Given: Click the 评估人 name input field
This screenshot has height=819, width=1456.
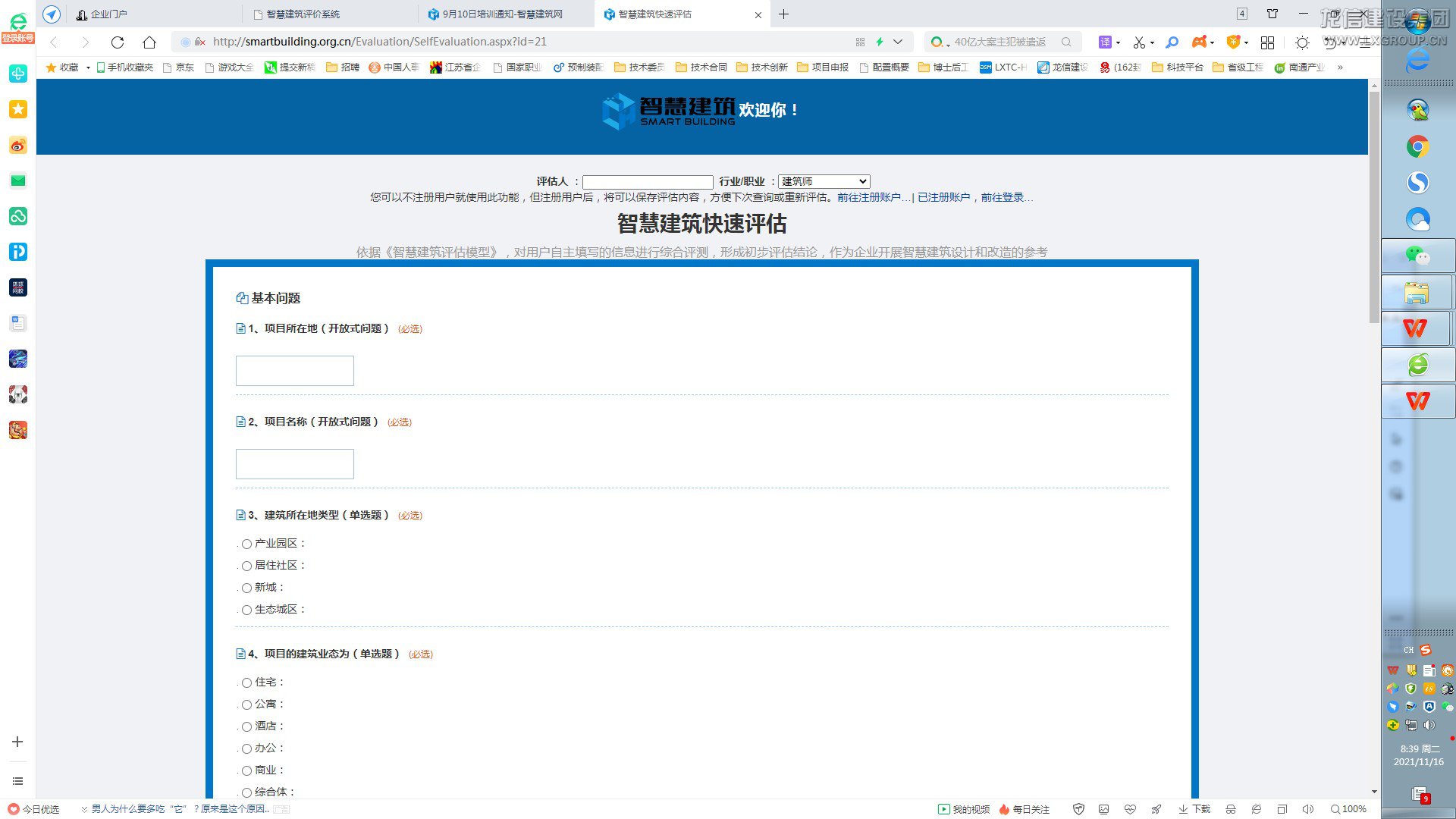Looking at the screenshot, I should 647,181.
